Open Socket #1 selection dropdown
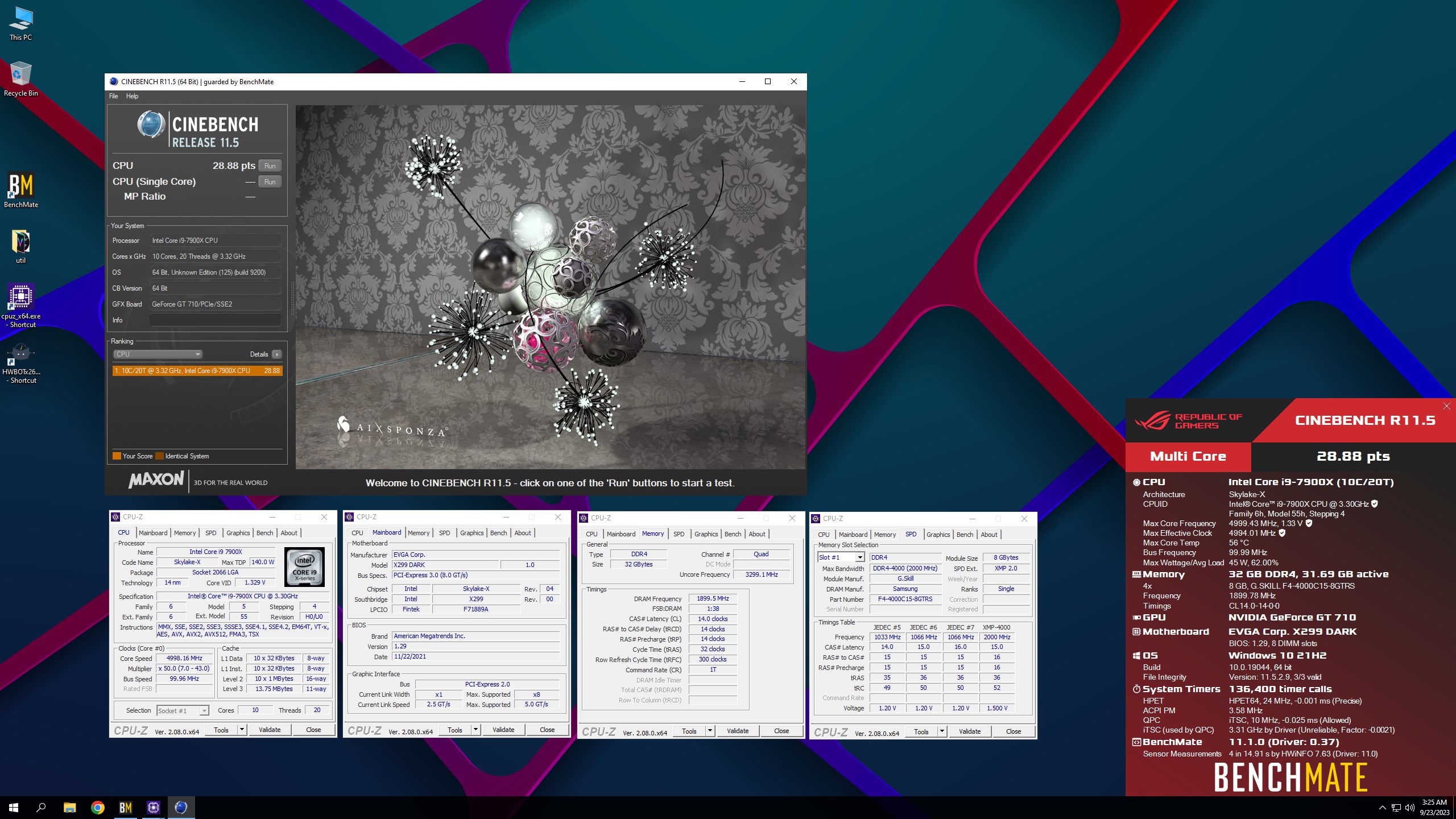 183,711
